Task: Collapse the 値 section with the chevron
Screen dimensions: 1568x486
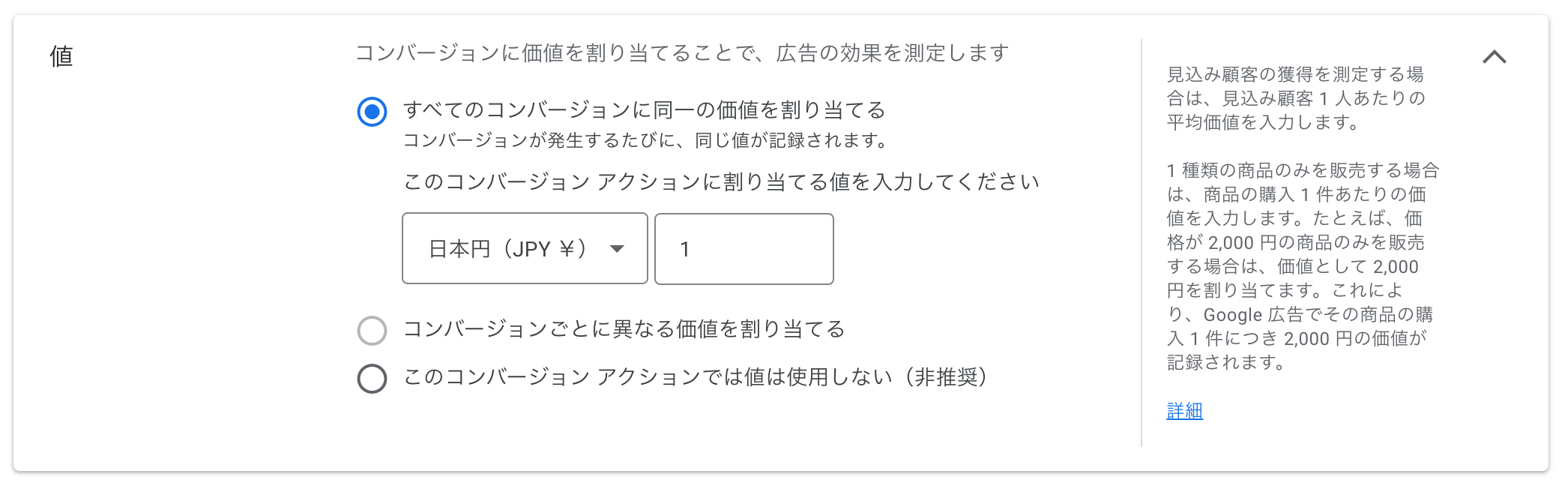Action: pos(1494,57)
